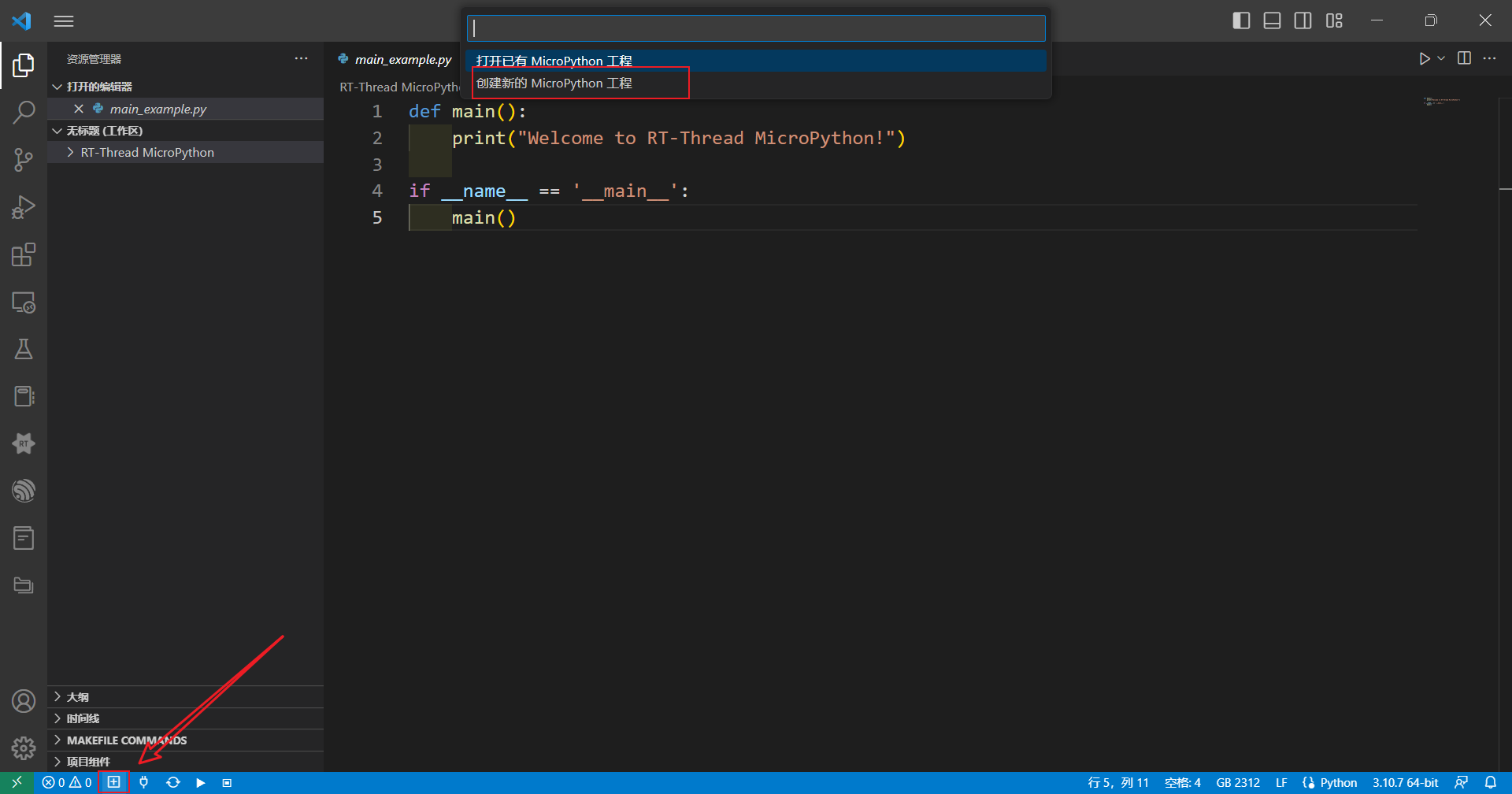Open the RT-Thread sidebar view

coord(24,443)
